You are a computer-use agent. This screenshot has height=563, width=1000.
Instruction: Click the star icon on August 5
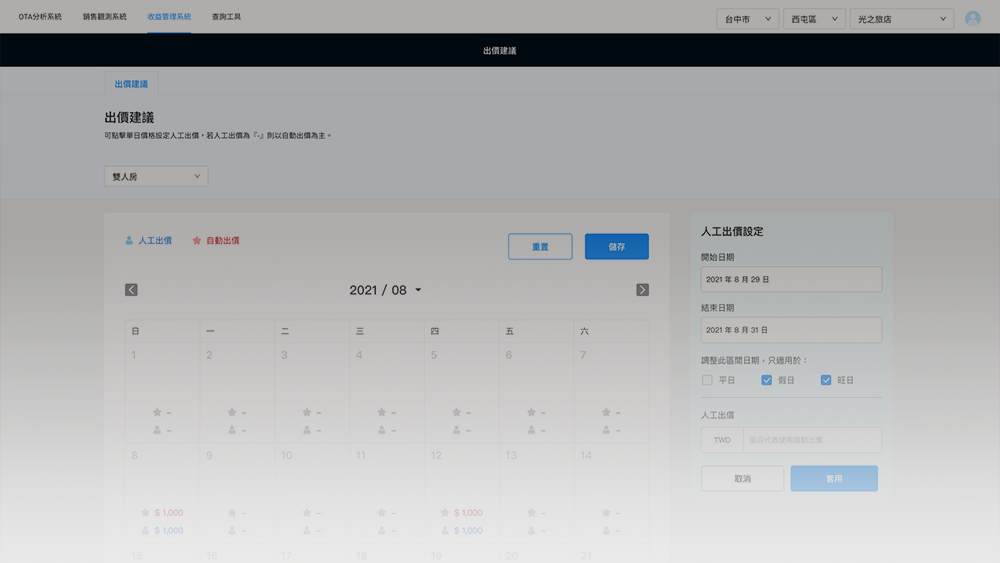click(457, 413)
